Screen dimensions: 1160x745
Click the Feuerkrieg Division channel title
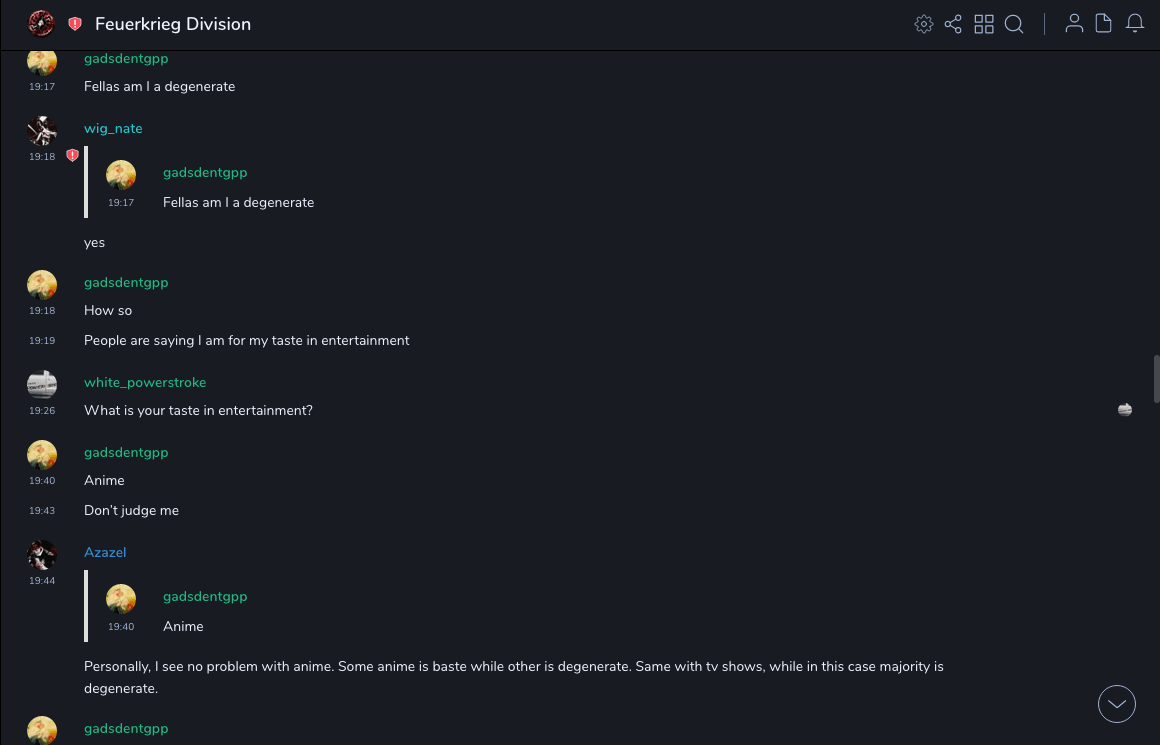click(173, 24)
